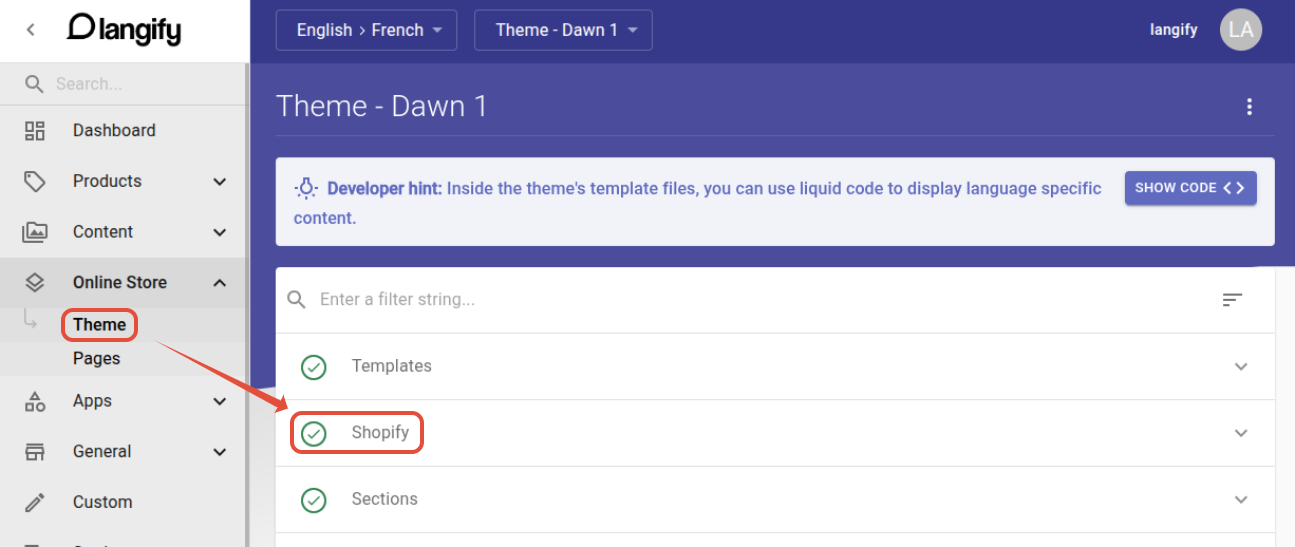Viewport: 1295px width, 547px height.
Task: Click the filter field magnifier icon
Action: [296, 299]
